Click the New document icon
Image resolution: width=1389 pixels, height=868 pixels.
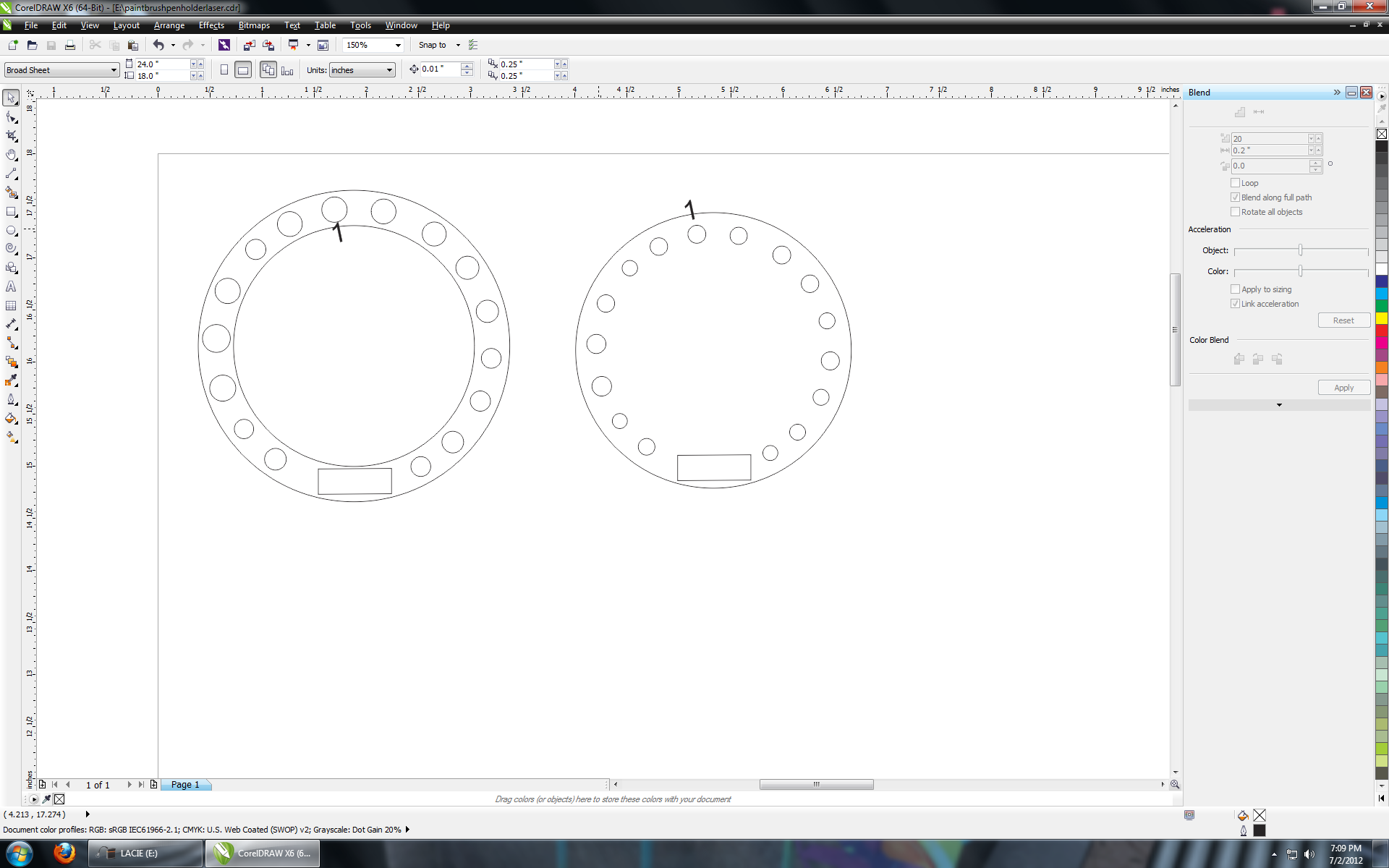tap(13, 45)
